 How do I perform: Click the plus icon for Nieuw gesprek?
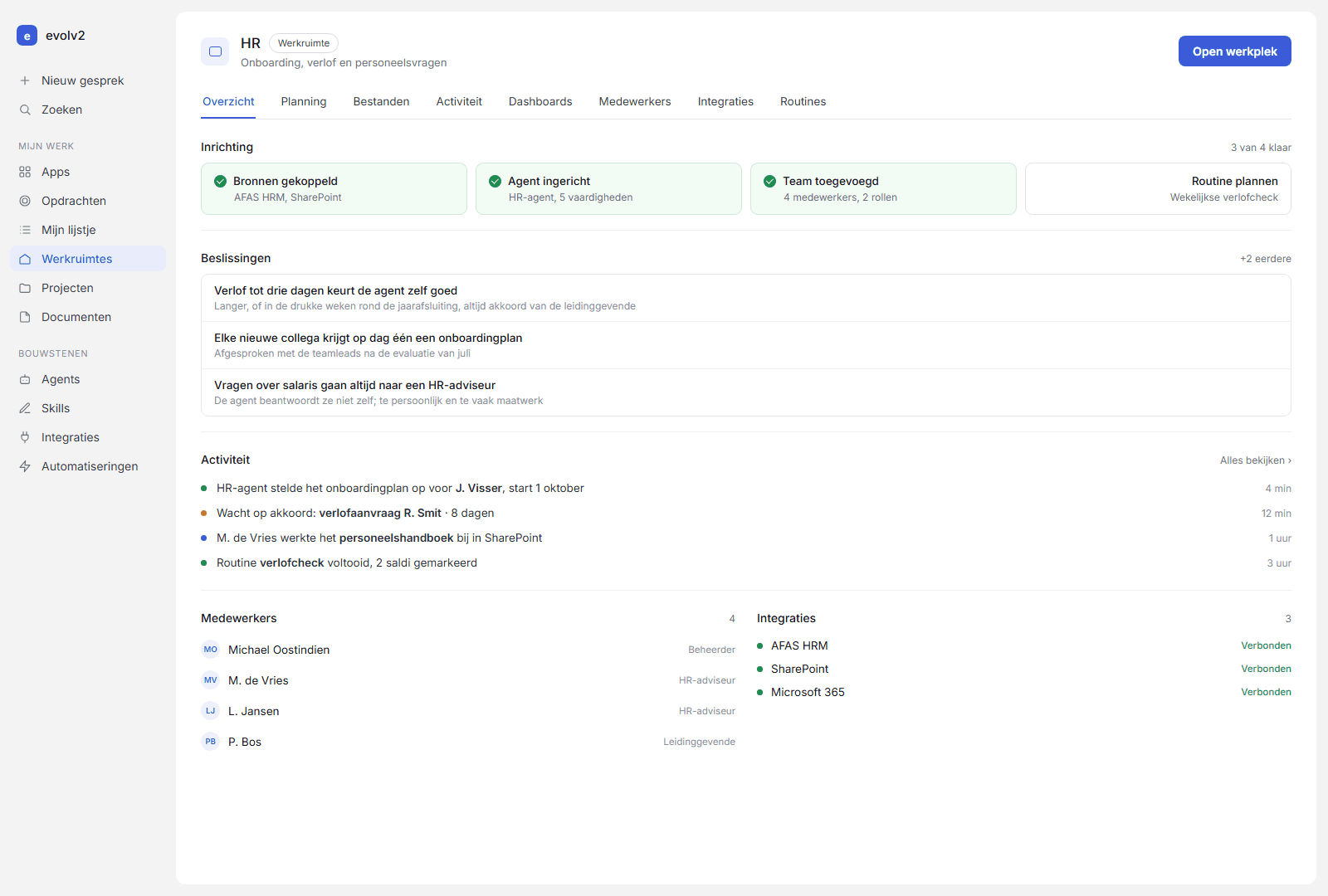click(25, 80)
